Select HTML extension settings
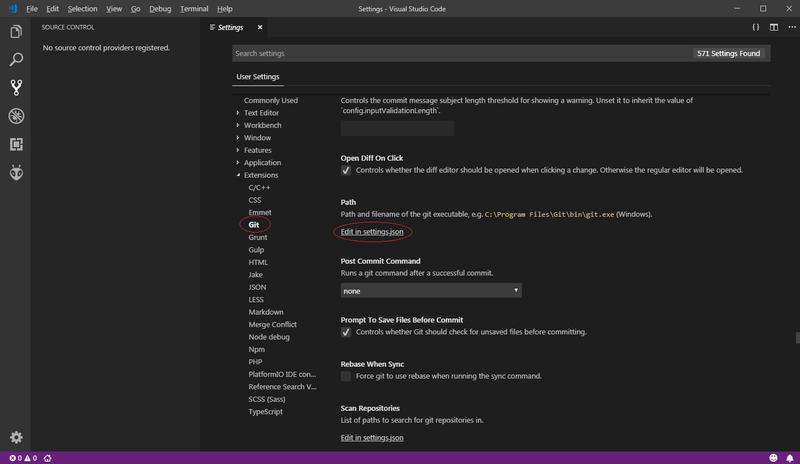Image resolution: width=800 pixels, height=464 pixels. pyautogui.click(x=258, y=262)
